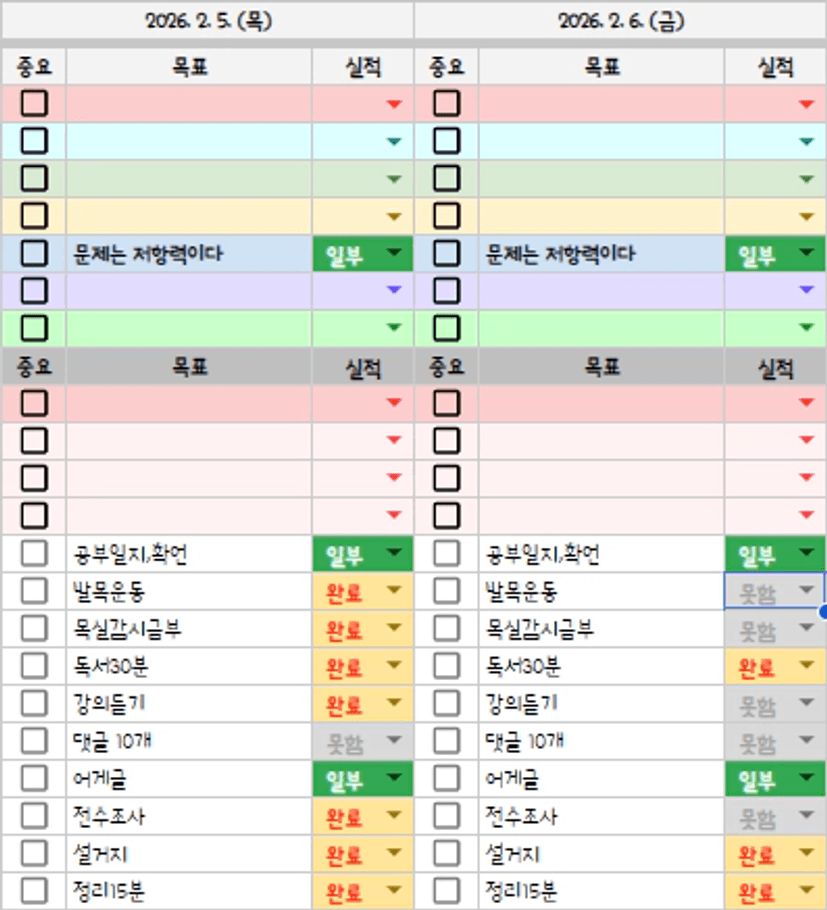The width and height of the screenshot is (827, 910).
Task: Toggle the 설거지 checkbox for Thursday
Action: [34, 854]
